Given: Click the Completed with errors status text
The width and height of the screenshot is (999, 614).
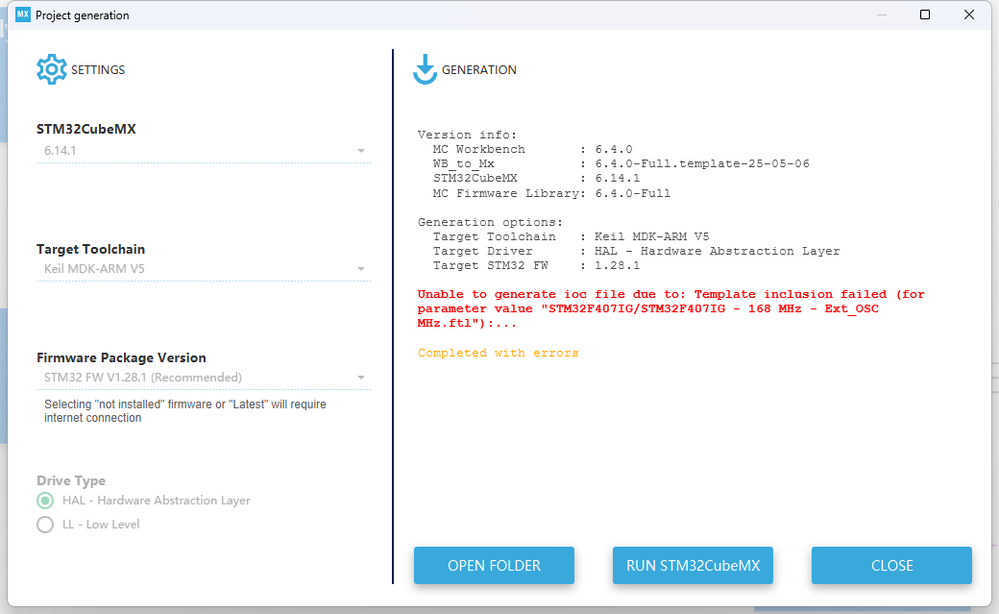Looking at the screenshot, I should (x=498, y=353).
